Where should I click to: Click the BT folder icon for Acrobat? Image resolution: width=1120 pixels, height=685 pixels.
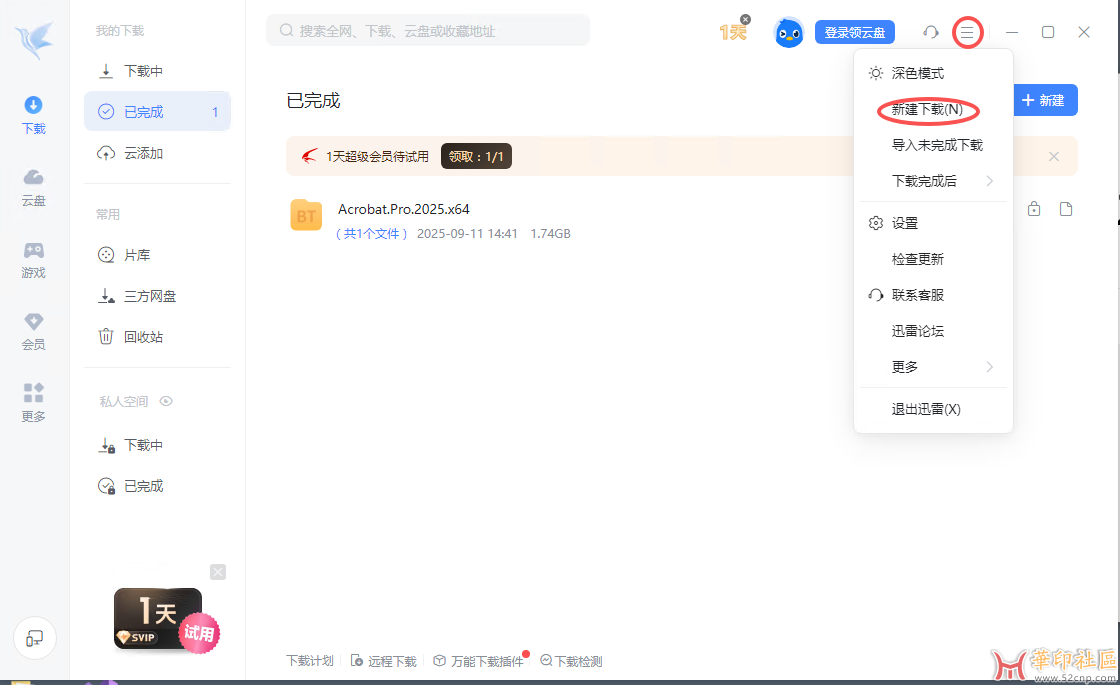click(306, 215)
